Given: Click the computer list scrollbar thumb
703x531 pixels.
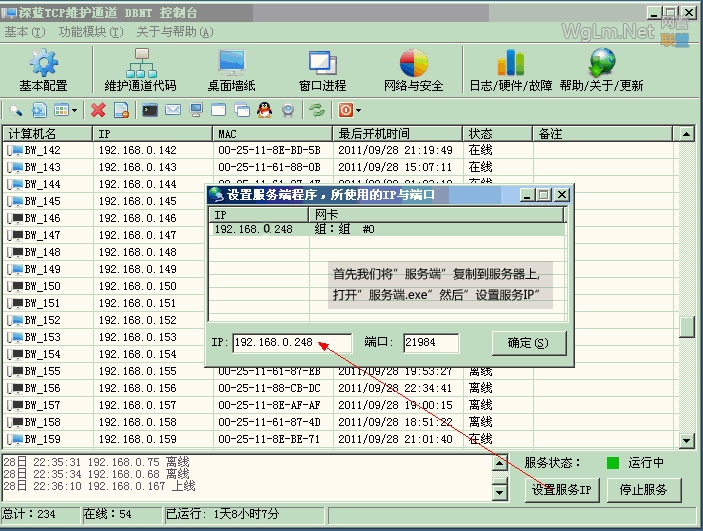Looking at the screenshot, I should (x=686, y=327).
